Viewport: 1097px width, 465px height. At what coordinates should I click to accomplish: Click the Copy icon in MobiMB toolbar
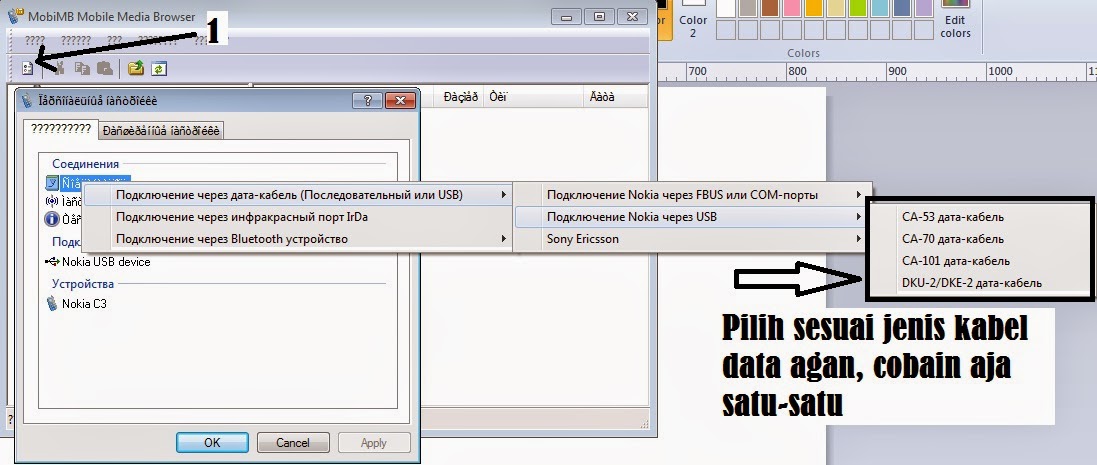click(x=83, y=69)
